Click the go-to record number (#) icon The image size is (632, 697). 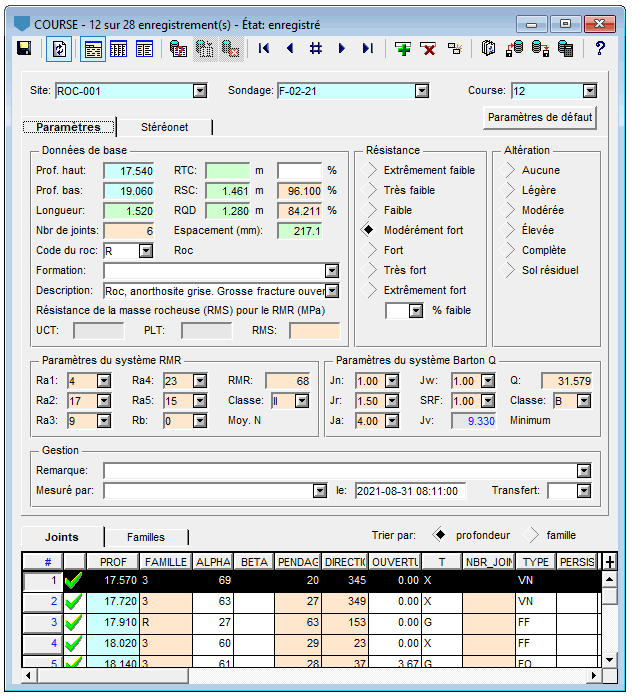coord(315,48)
